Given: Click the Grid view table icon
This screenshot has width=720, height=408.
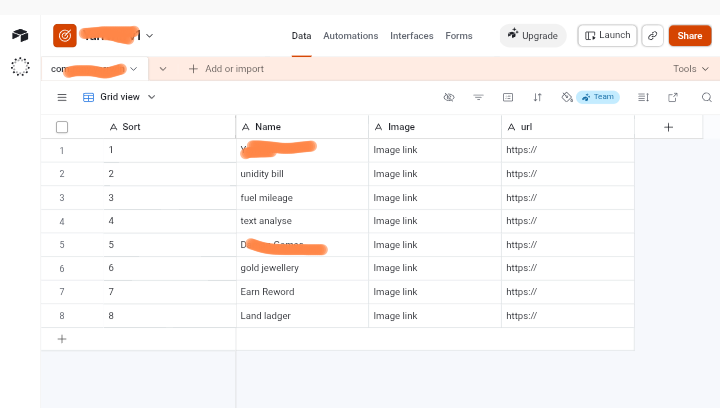Looking at the screenshot, I should click(88, 97).
